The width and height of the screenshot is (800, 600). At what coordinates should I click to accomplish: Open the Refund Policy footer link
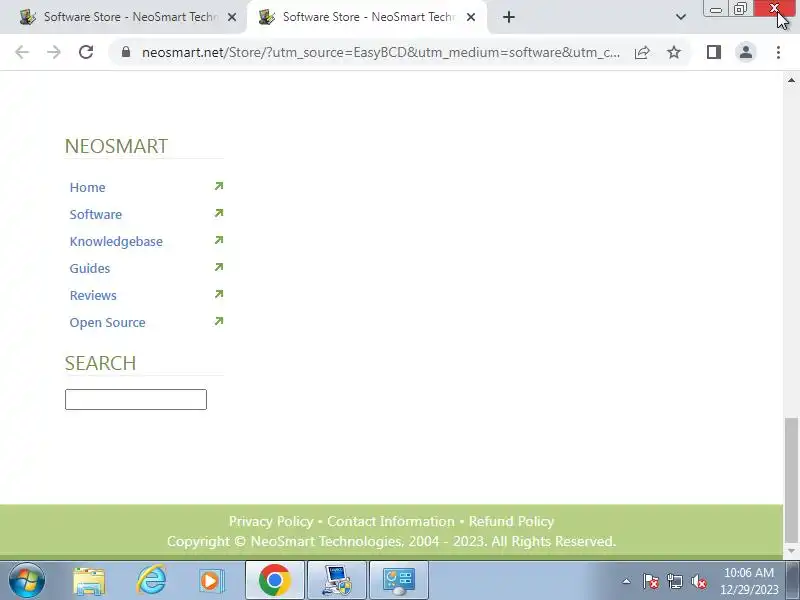pos(511,521)
